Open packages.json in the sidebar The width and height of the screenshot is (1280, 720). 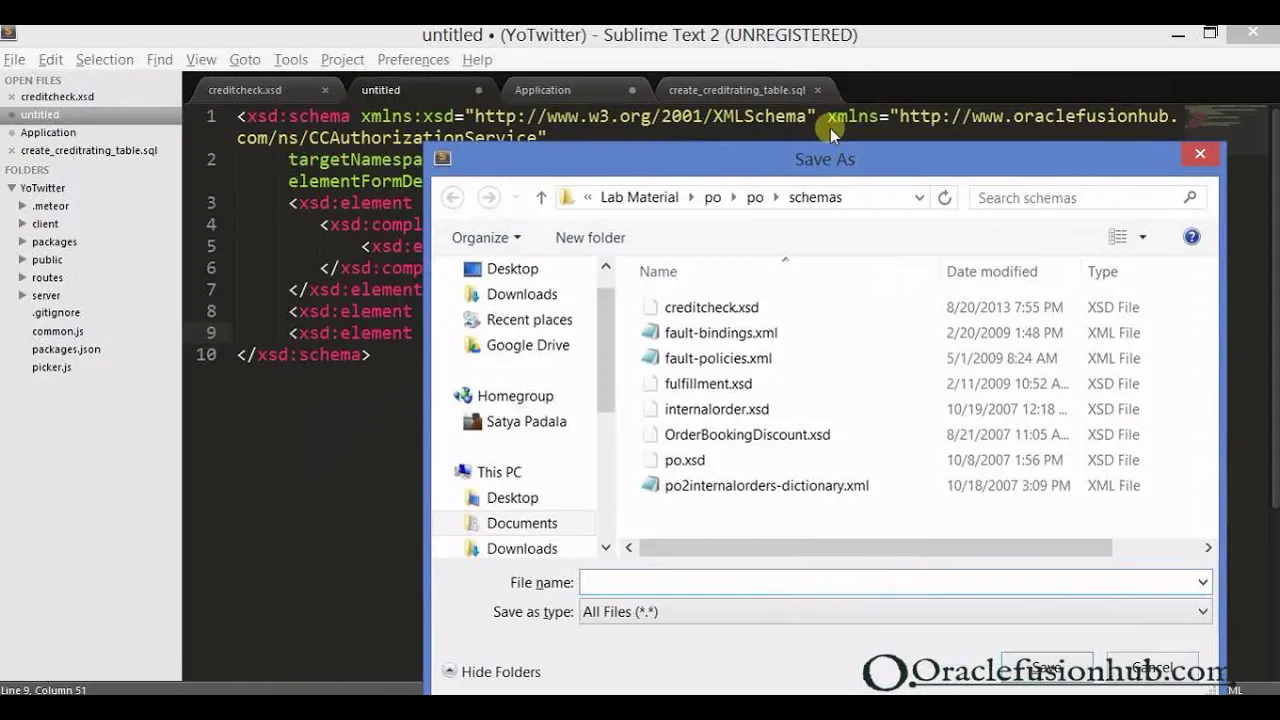pos(66,349)
